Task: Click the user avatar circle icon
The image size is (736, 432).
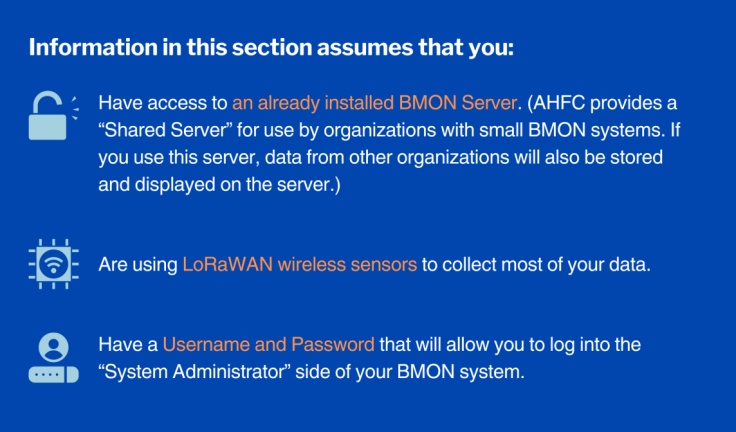Action: tap(54, 347)
